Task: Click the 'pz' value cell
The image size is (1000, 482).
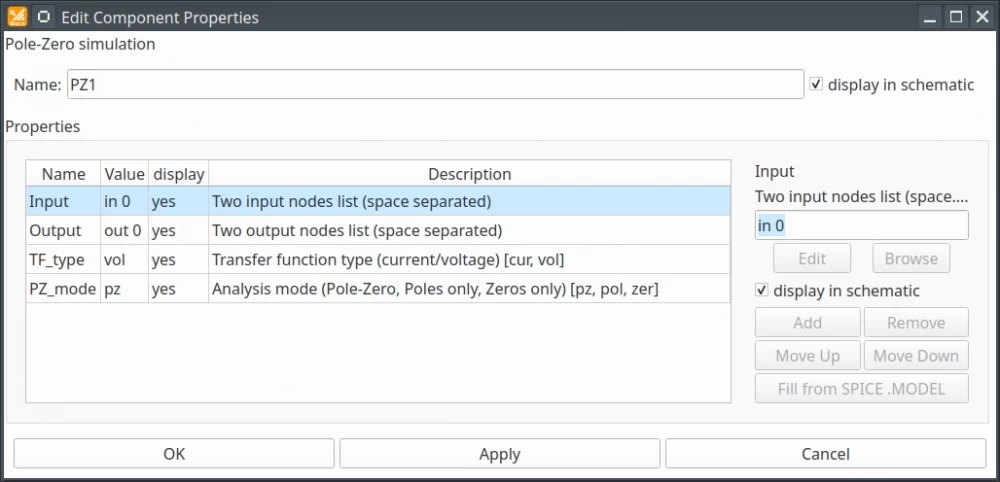Action: 124,289
